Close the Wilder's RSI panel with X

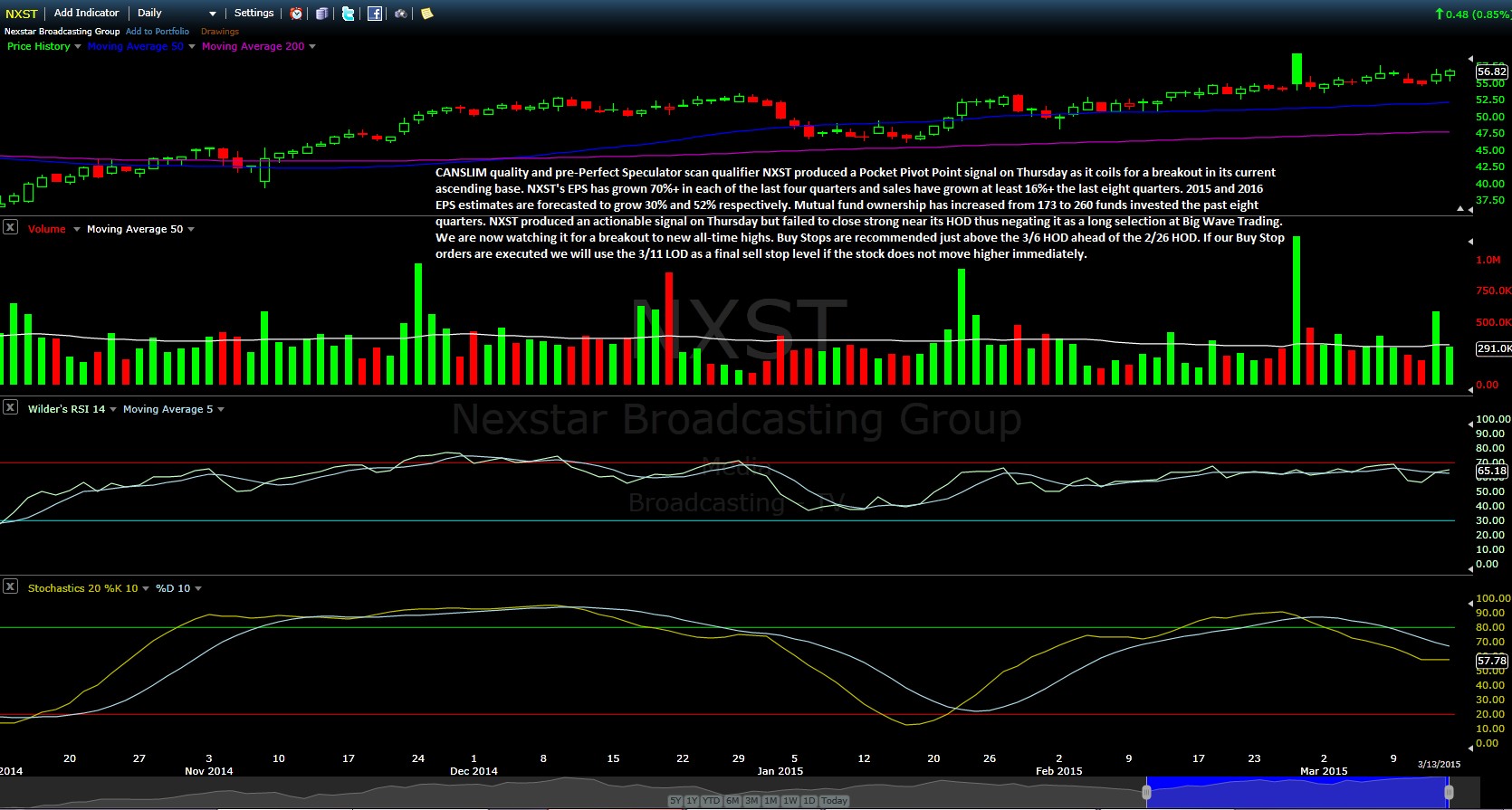click(10, 407)
